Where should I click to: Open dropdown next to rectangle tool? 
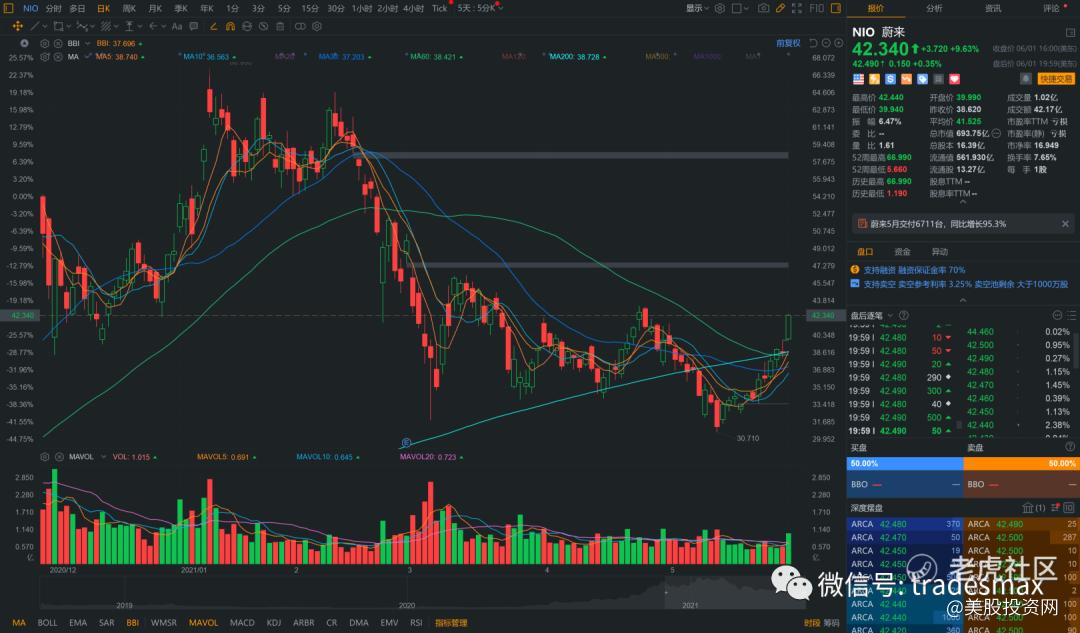69,26
